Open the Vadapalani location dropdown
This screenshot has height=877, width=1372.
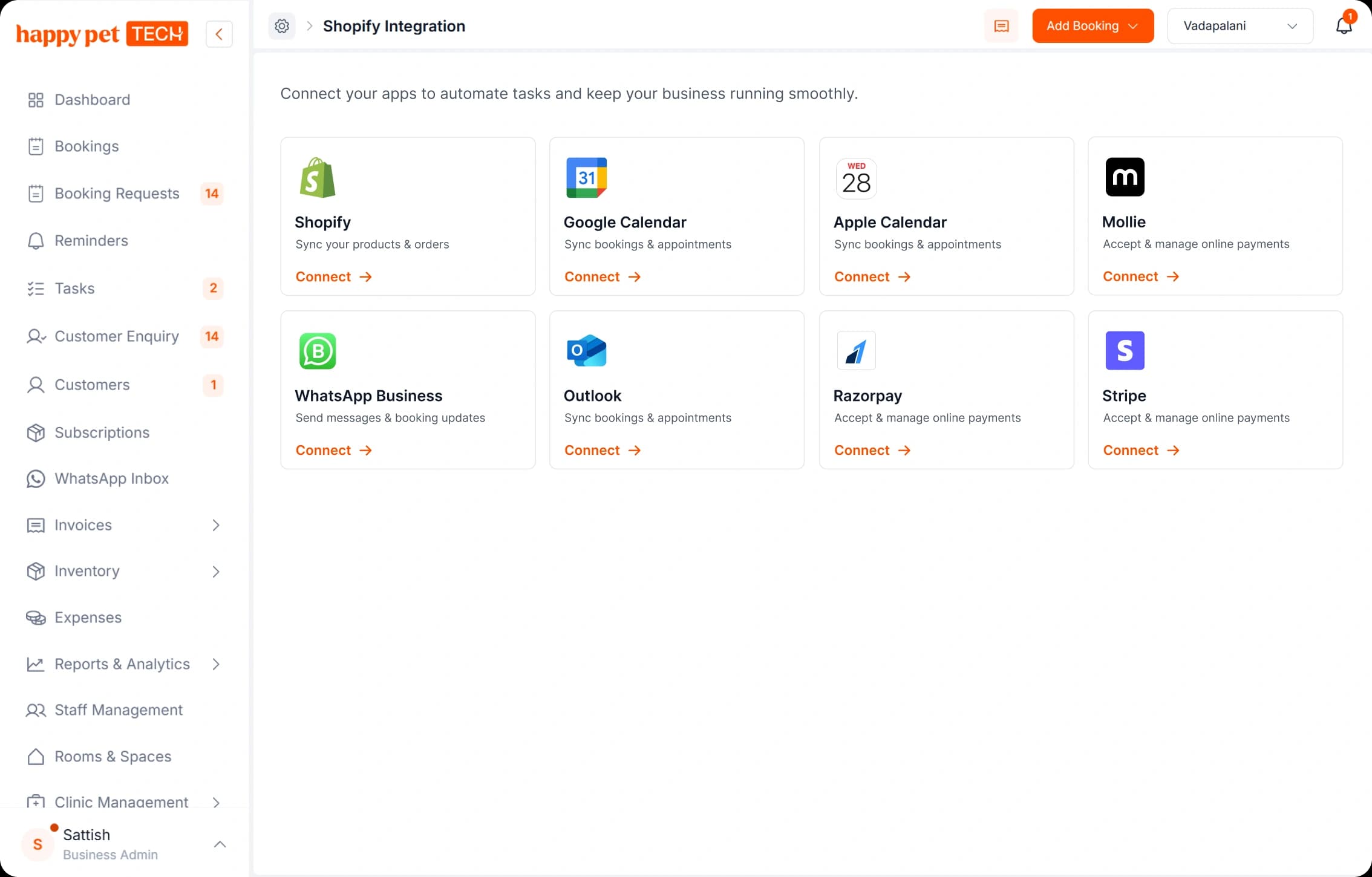[x=1240, y=26]
